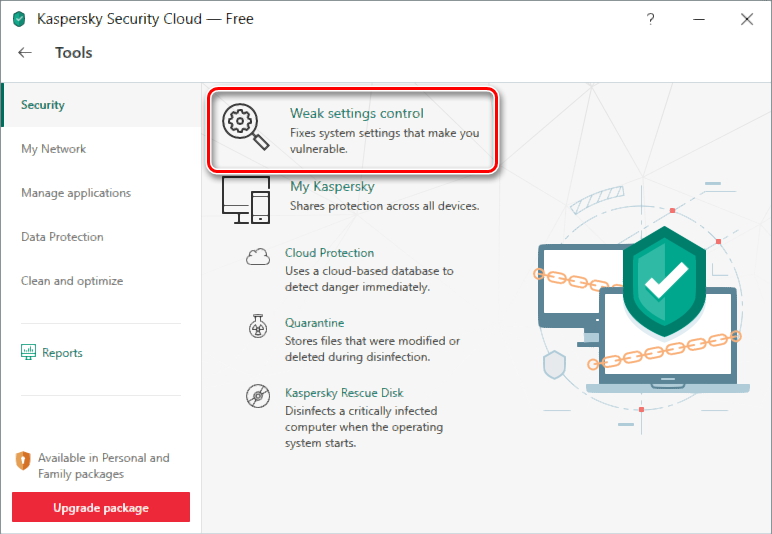Image resolution: width=772 pixels, height=534 pixels.
Task: Click the Kaspersky Rescue Disk disc icon
Action: point(258,396)
